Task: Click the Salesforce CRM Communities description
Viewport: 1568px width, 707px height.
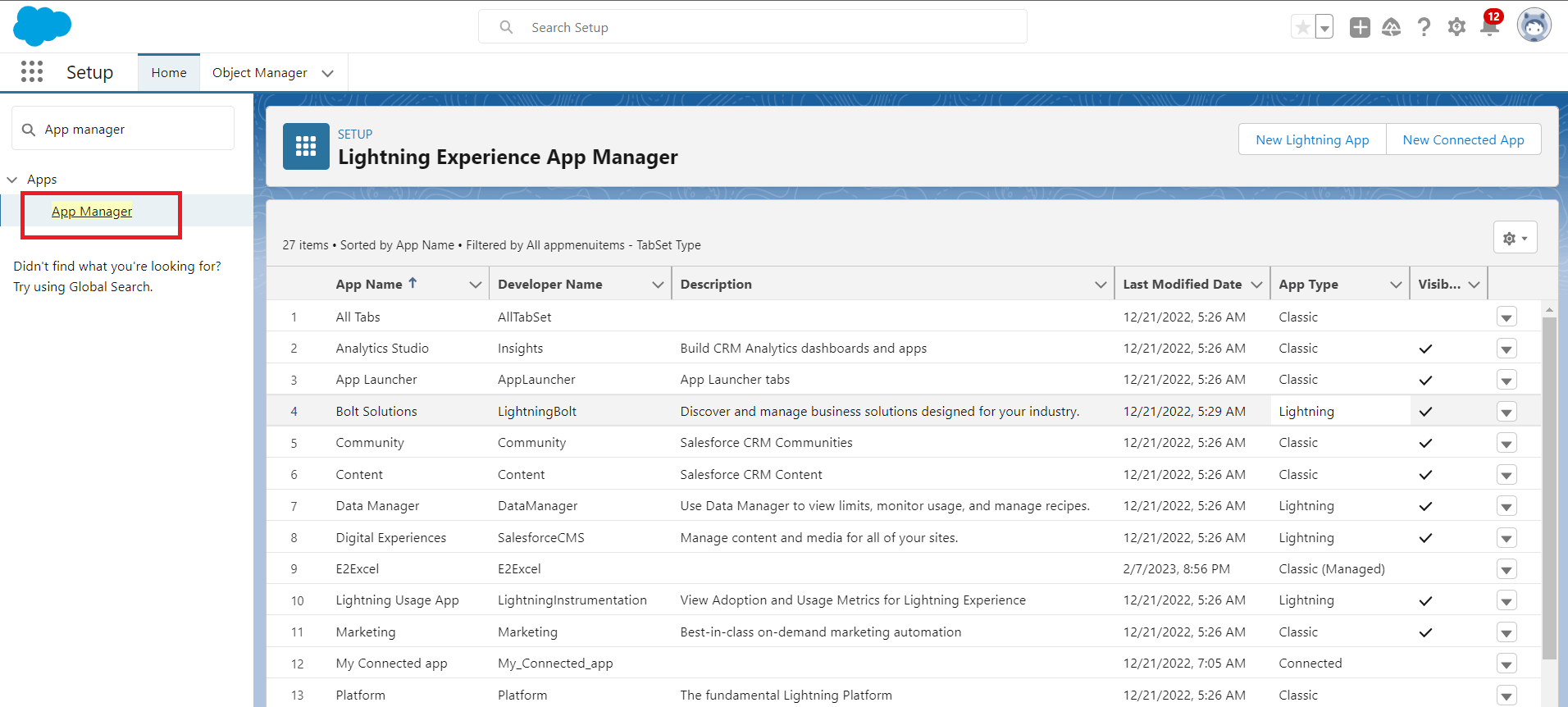Action: 766,443
